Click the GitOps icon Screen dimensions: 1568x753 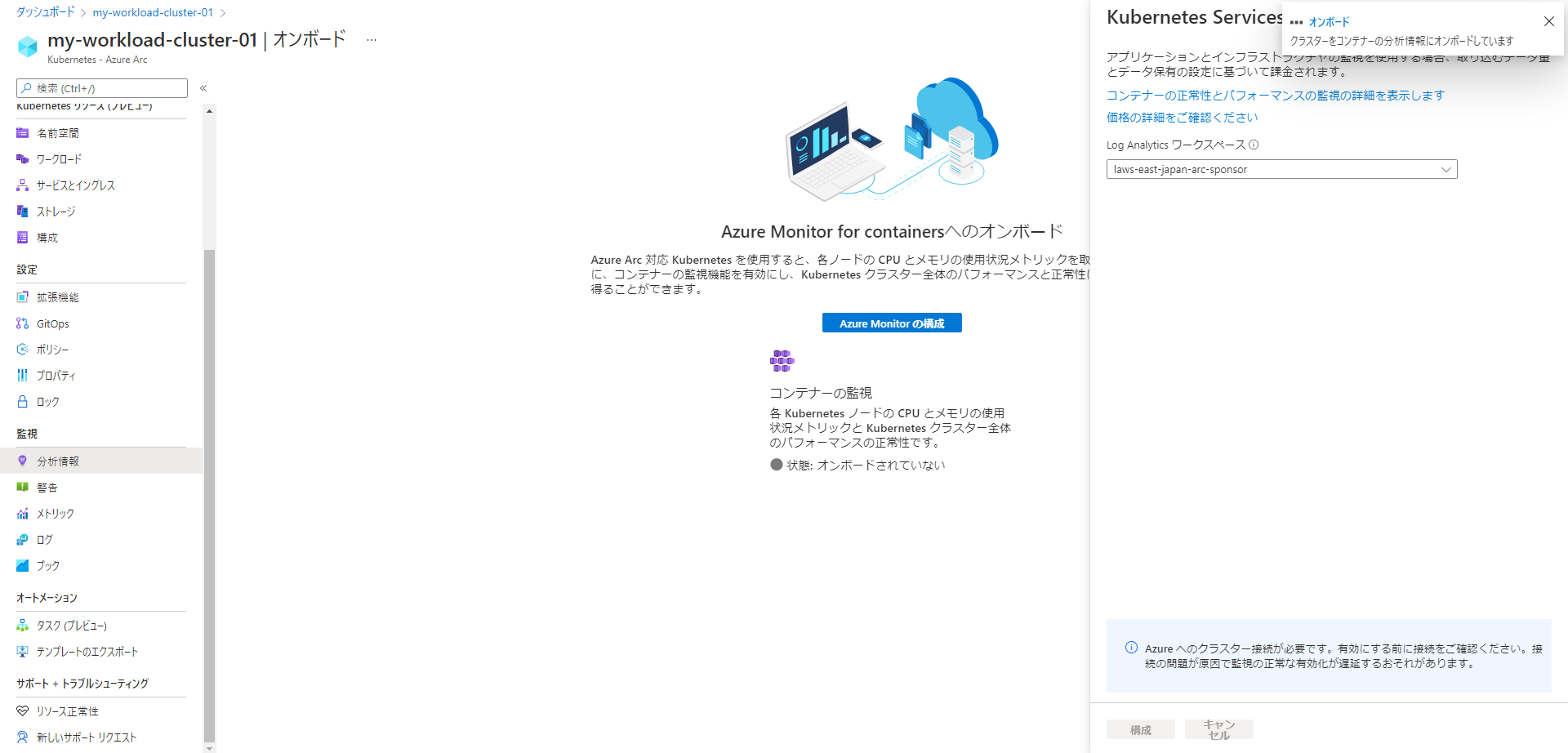[x=23, y=323]
